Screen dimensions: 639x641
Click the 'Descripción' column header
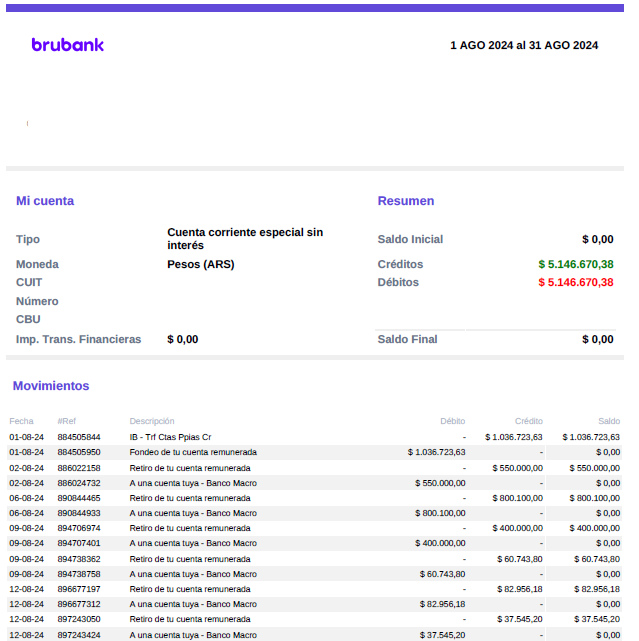(x=152, y=421)
